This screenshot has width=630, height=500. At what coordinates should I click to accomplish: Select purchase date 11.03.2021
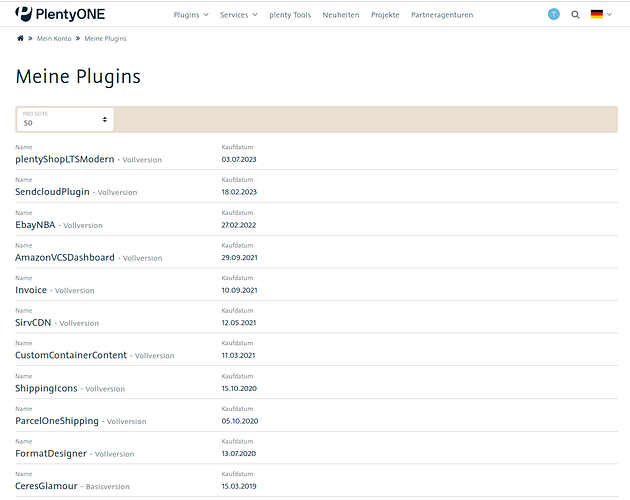pyautogui.click(x=238, y=355)
